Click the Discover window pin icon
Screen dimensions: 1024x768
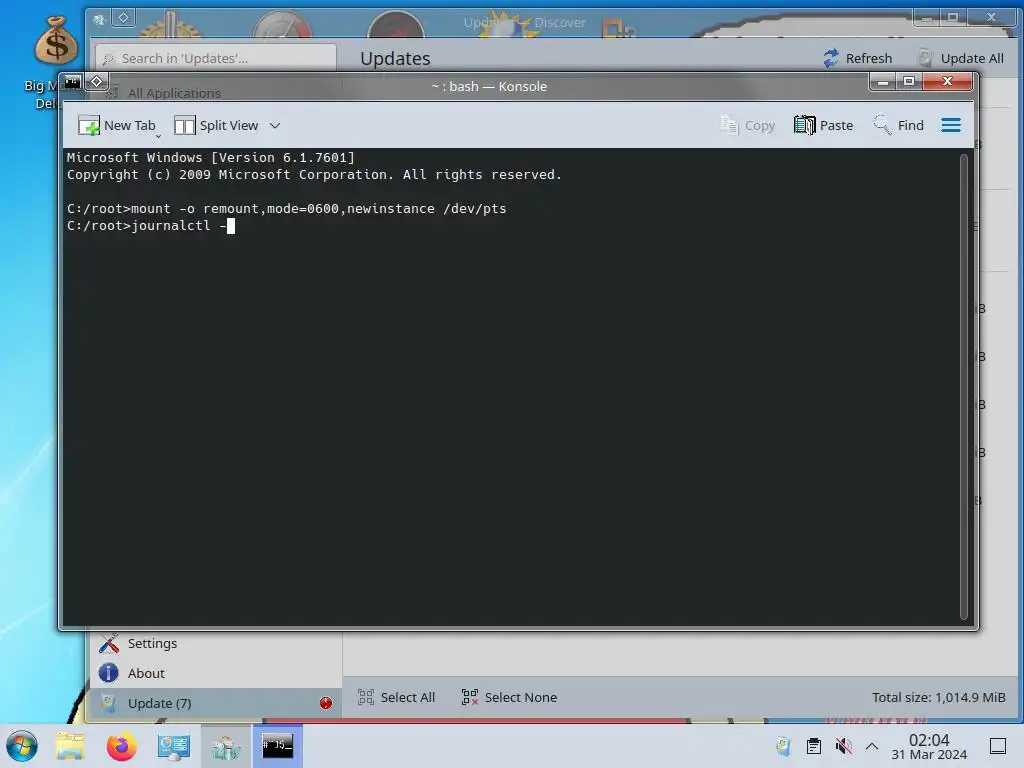tap(123, 18)
